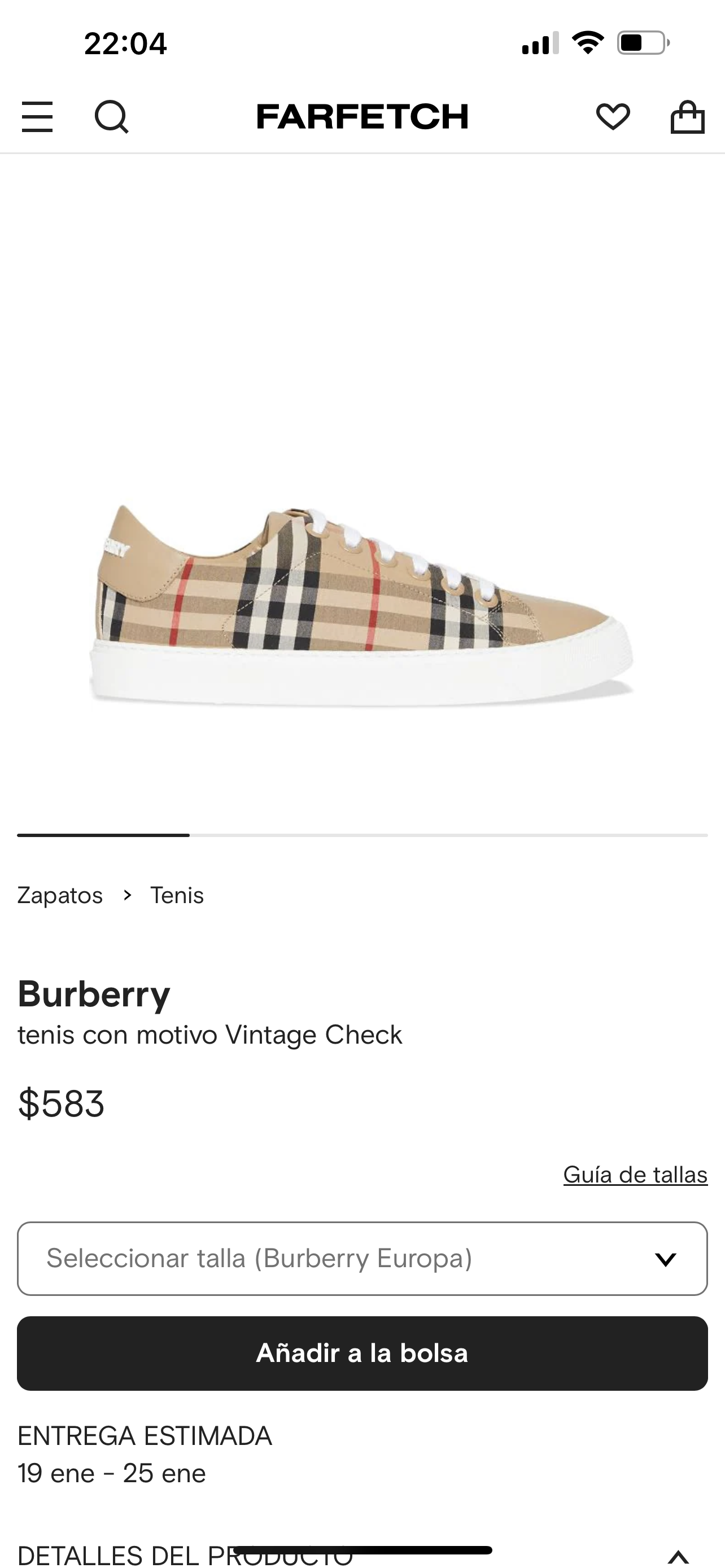This screenshot has height=1568, width=725.
Task: Tap the battery indicator icon
Action: click(642, 42)
